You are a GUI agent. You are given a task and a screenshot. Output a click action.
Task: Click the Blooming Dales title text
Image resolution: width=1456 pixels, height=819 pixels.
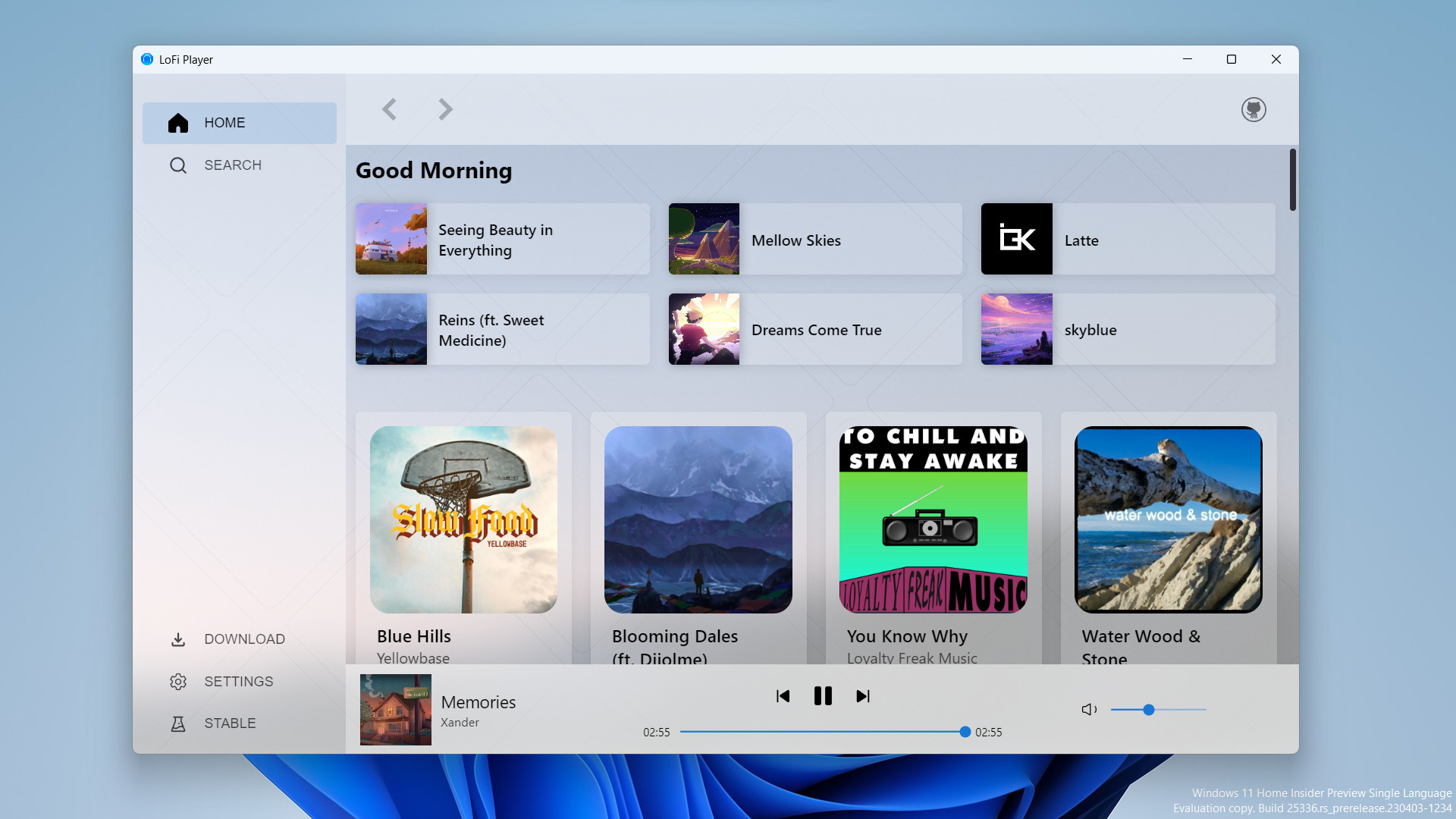[x=675, y=647]
